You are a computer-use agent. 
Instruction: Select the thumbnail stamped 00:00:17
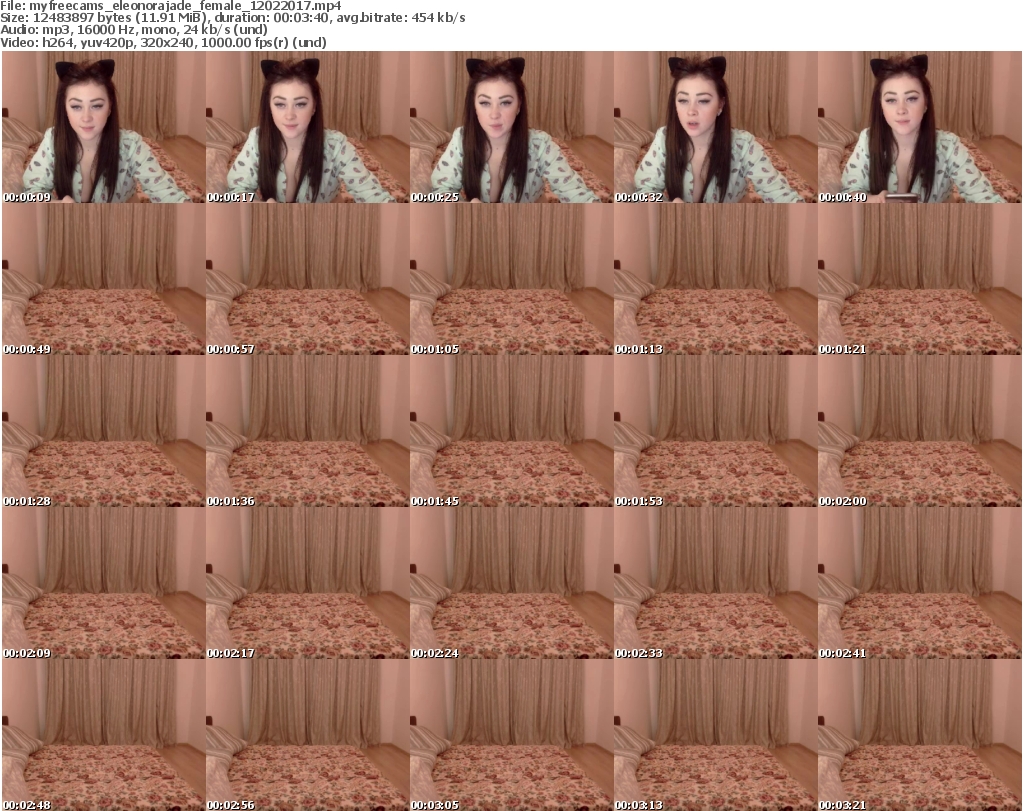click(x=308, y=127)
